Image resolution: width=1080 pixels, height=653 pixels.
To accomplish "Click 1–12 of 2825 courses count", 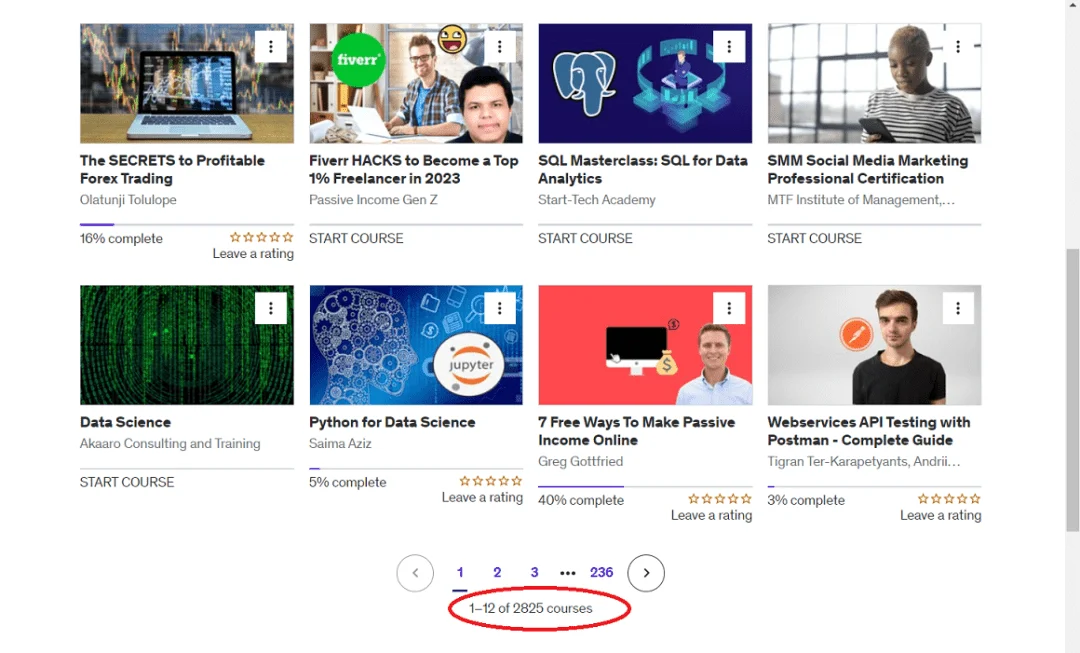I will [x=530, y=608].
